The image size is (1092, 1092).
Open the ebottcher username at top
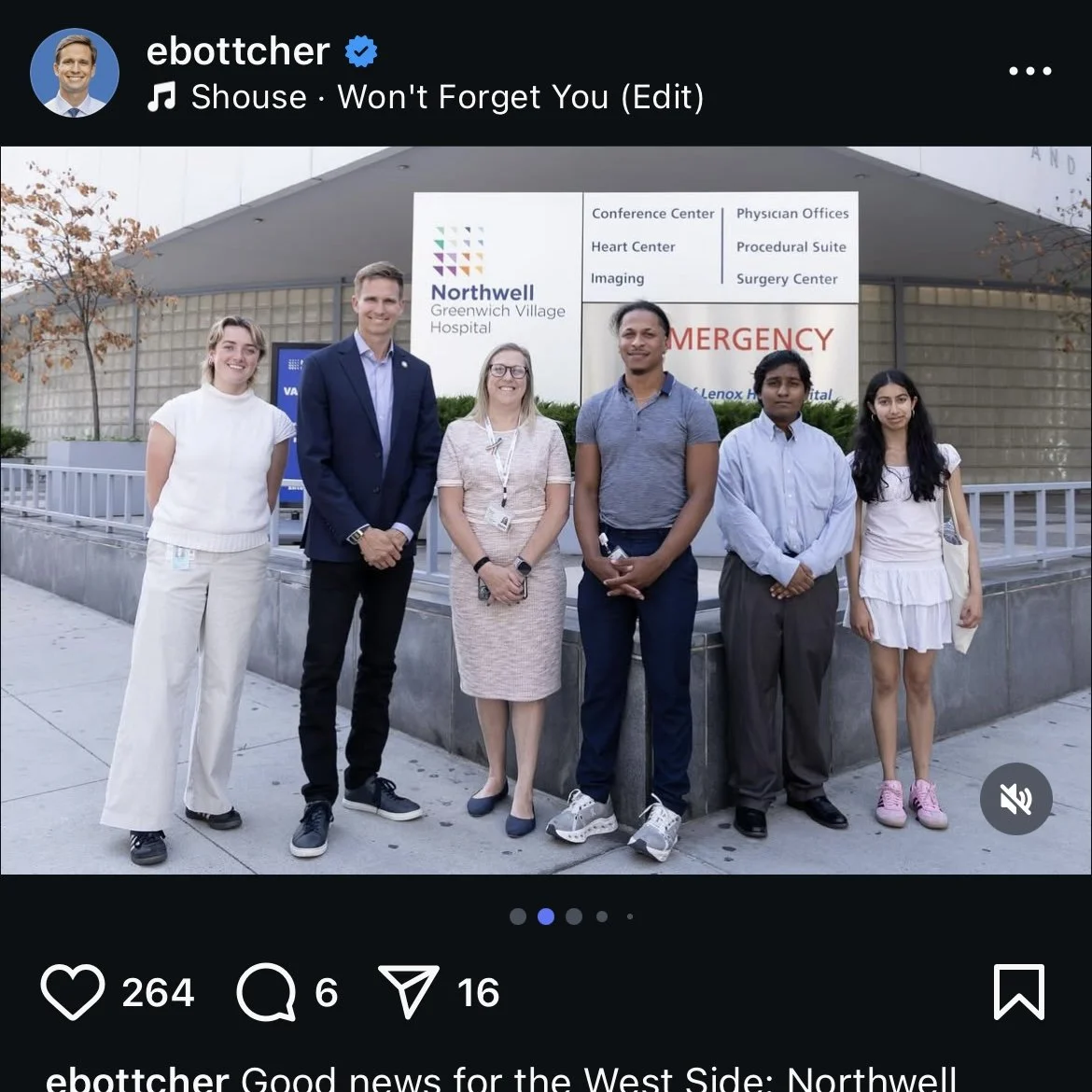pyautogui.click(x=237, y=50)
